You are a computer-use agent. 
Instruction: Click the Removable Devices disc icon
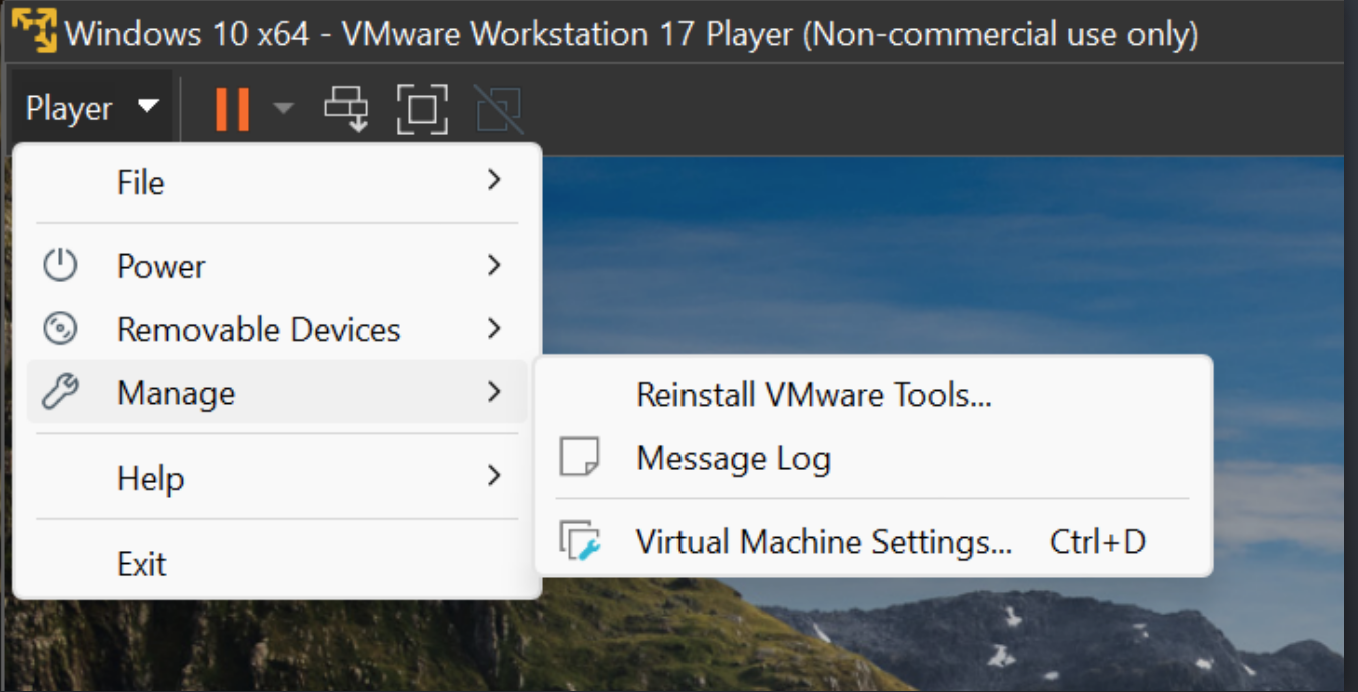tap(60, 329)
